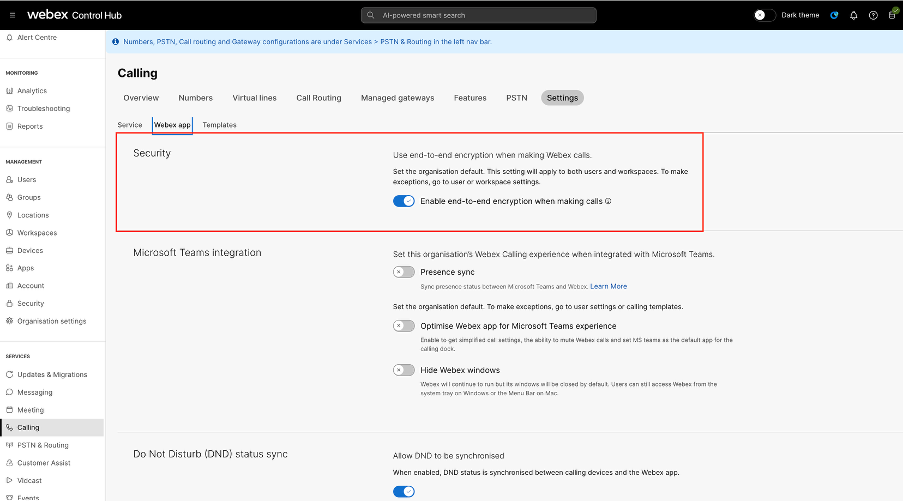Click the search magnifier icon
The image size is (904, 502).
371,16
